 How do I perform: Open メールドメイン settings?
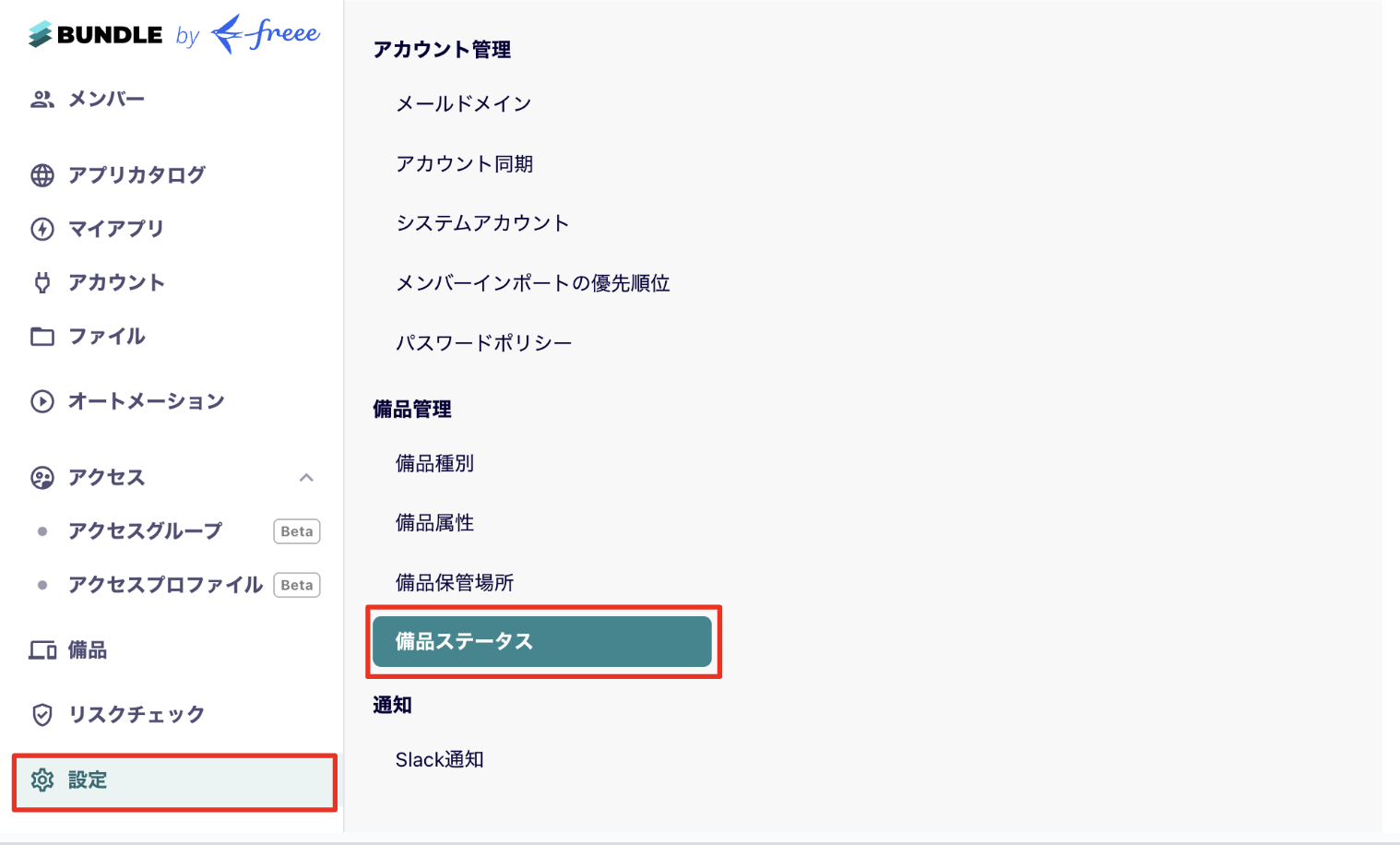[x=464, y=104]
